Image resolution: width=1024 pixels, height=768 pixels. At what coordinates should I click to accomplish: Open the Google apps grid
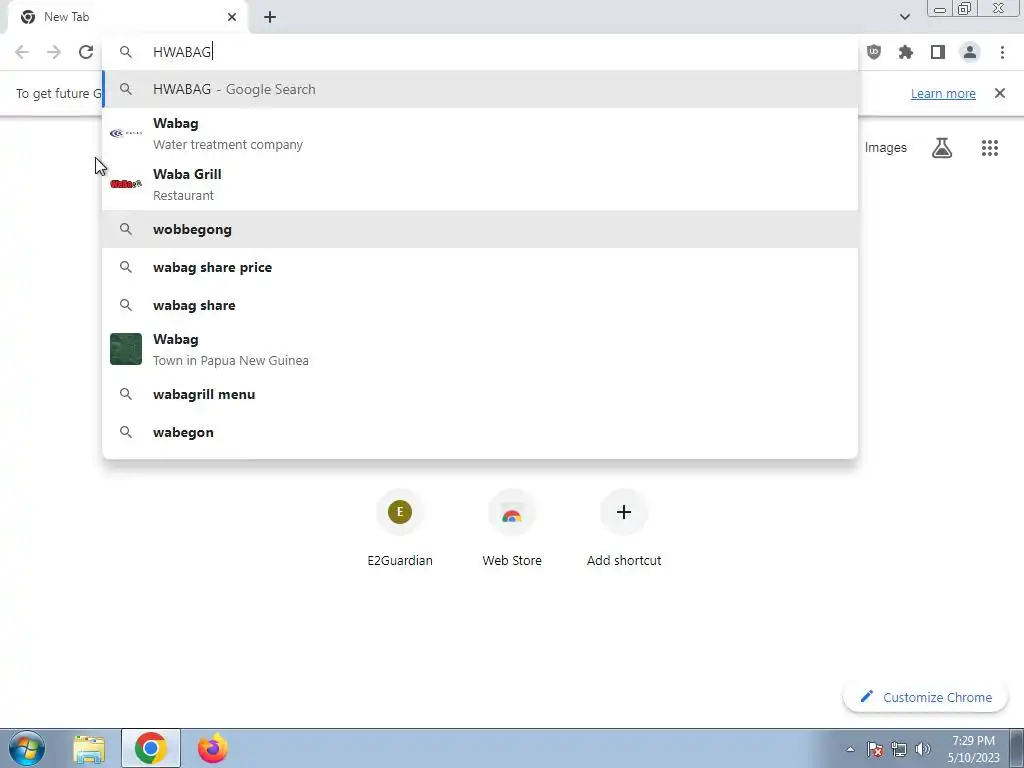[990, 148]
